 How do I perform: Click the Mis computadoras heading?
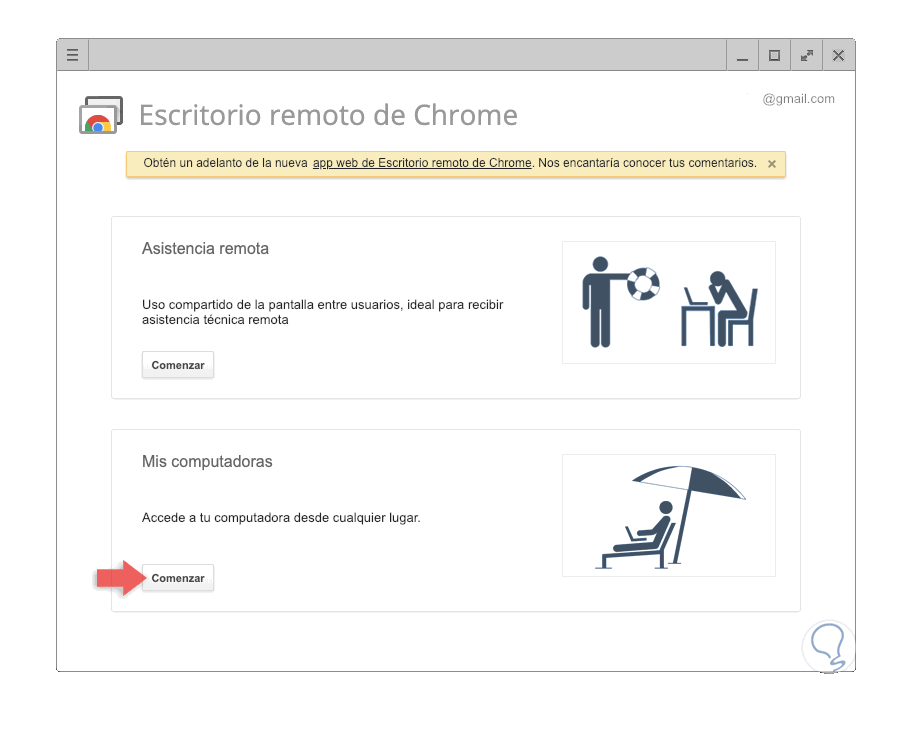click(x=207, y=462)
